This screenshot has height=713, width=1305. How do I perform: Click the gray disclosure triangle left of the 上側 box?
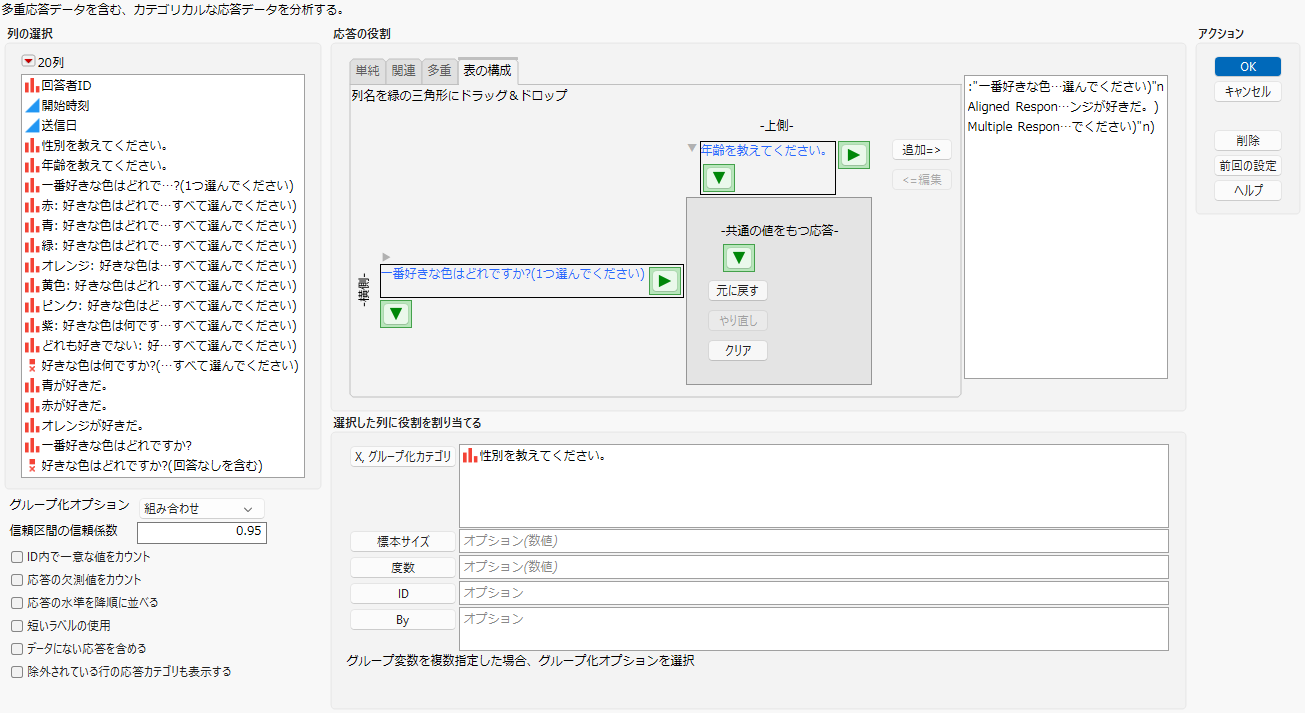point(692,148)
